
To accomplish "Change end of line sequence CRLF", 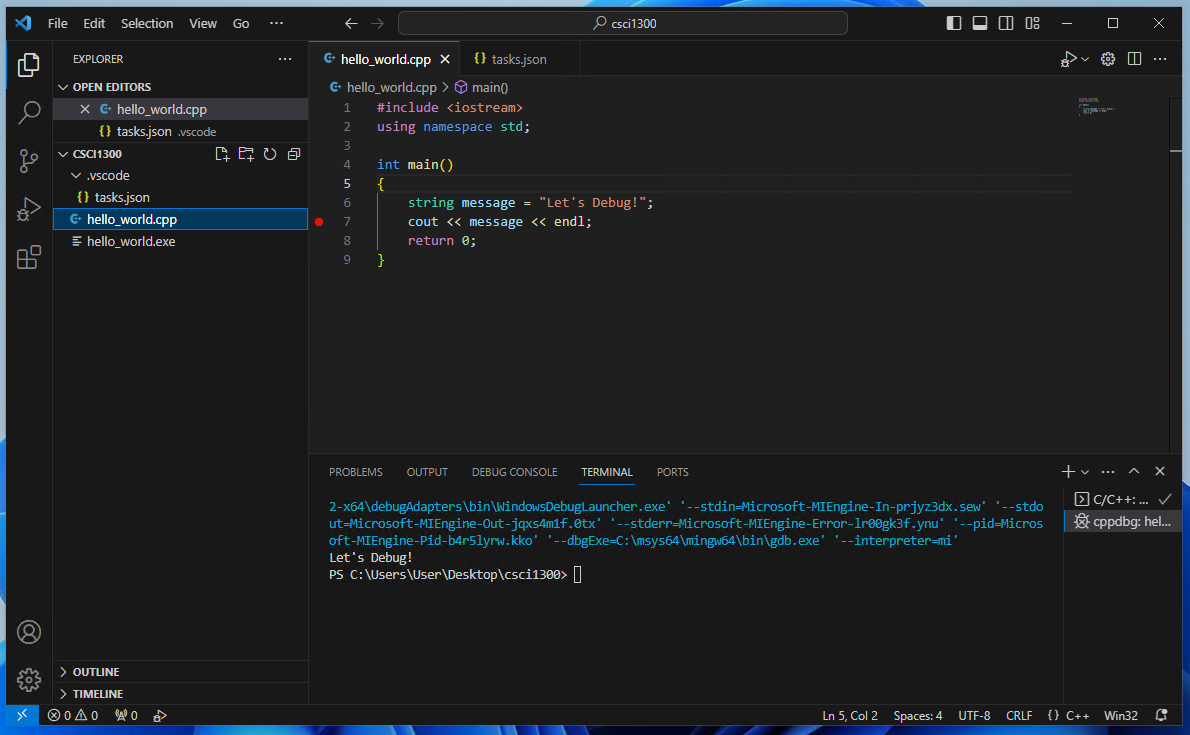I will point(1019,715).
